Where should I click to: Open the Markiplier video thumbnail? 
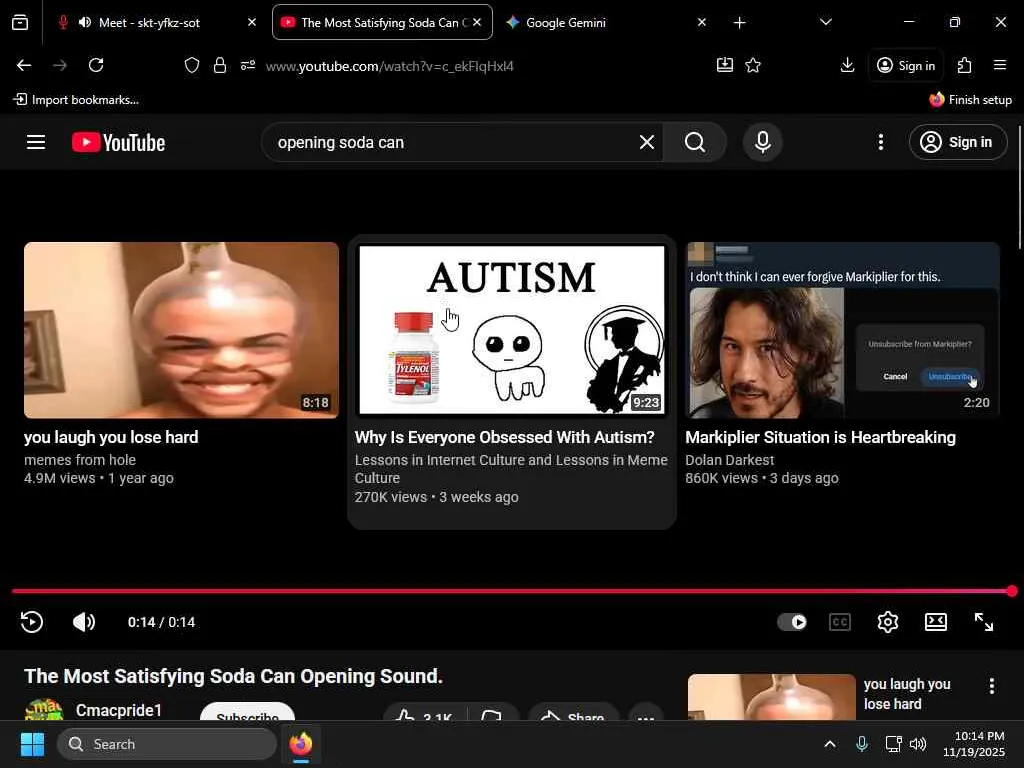[x=842, y=330]
